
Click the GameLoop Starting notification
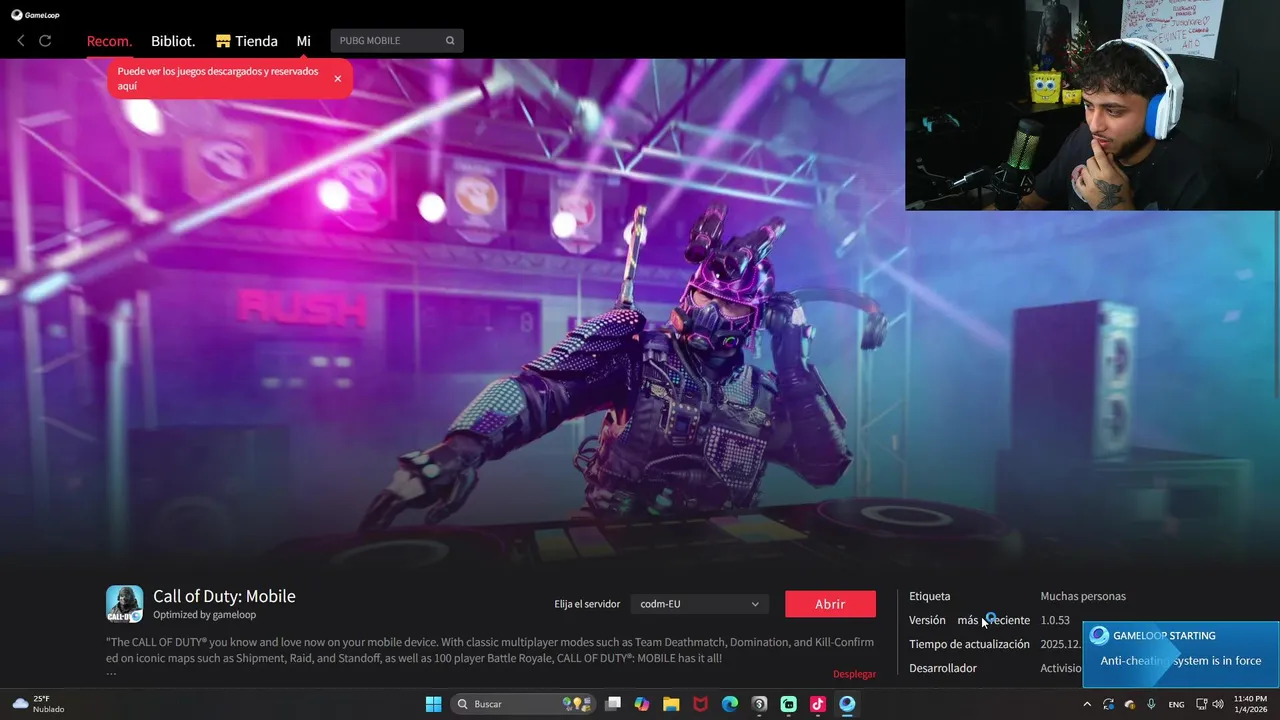pos(1180,654)
